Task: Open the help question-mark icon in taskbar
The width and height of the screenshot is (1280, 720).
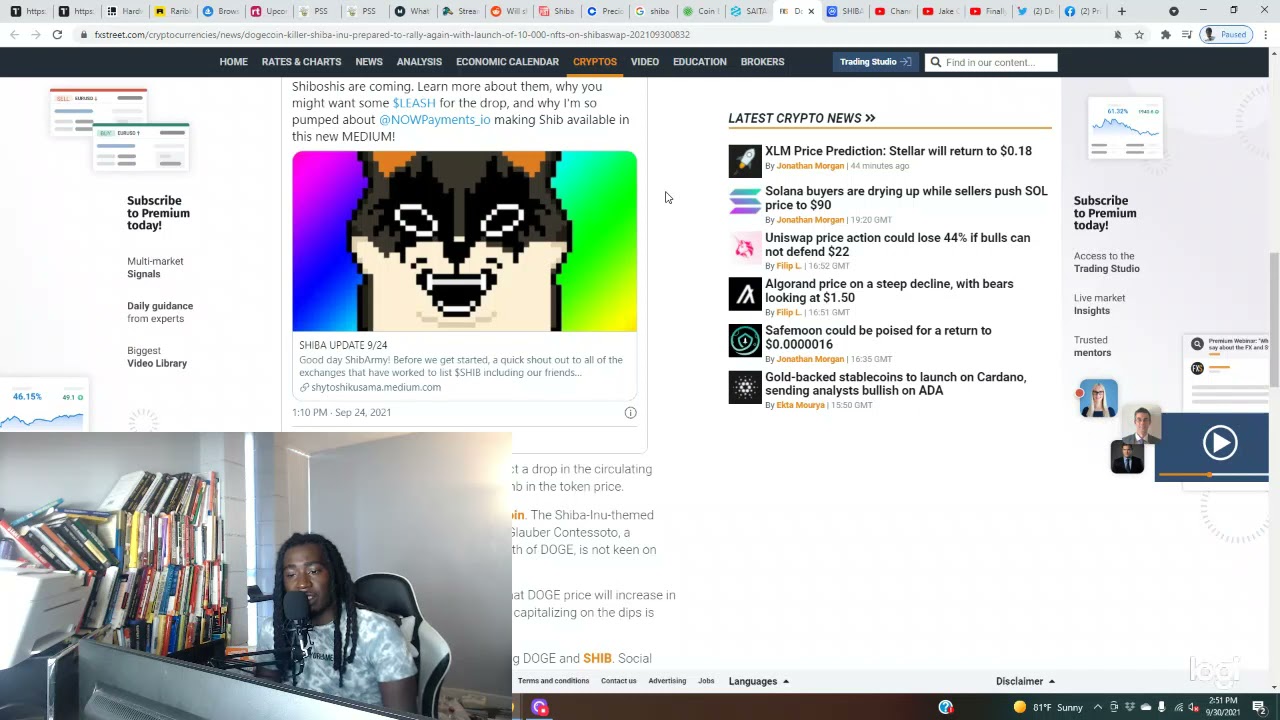Action: (x=946, y=707)
